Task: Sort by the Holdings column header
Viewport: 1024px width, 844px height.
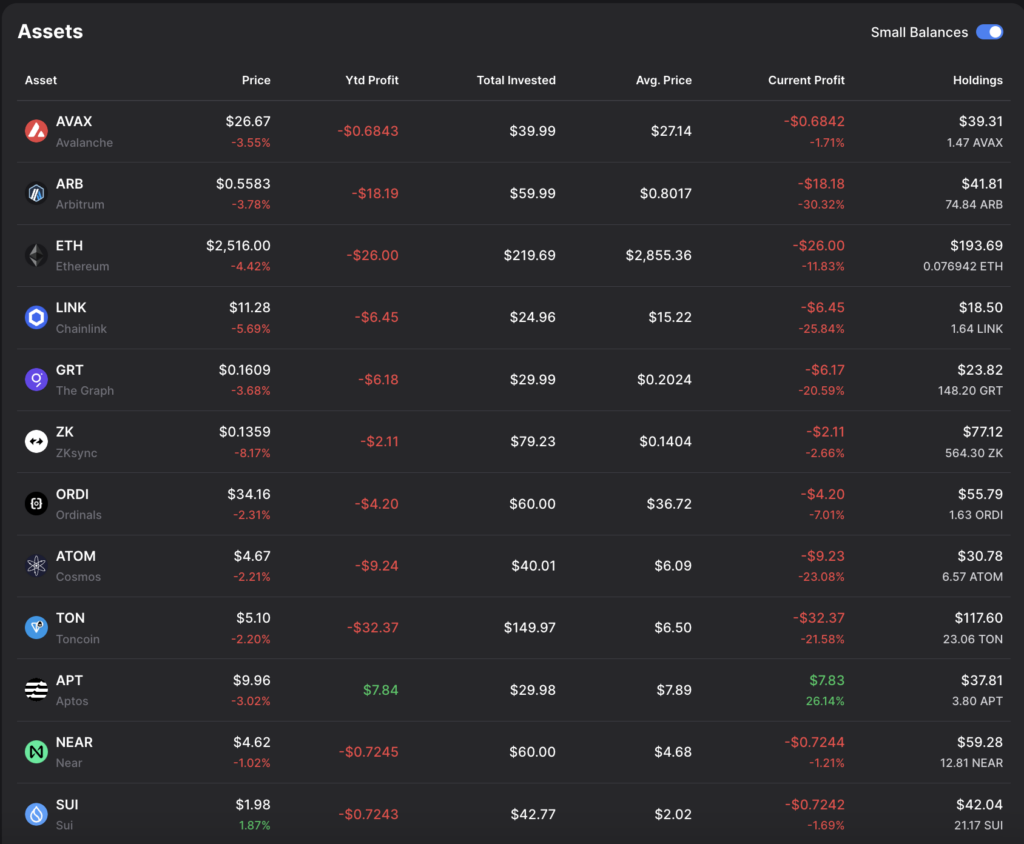Action: point(977,80)
